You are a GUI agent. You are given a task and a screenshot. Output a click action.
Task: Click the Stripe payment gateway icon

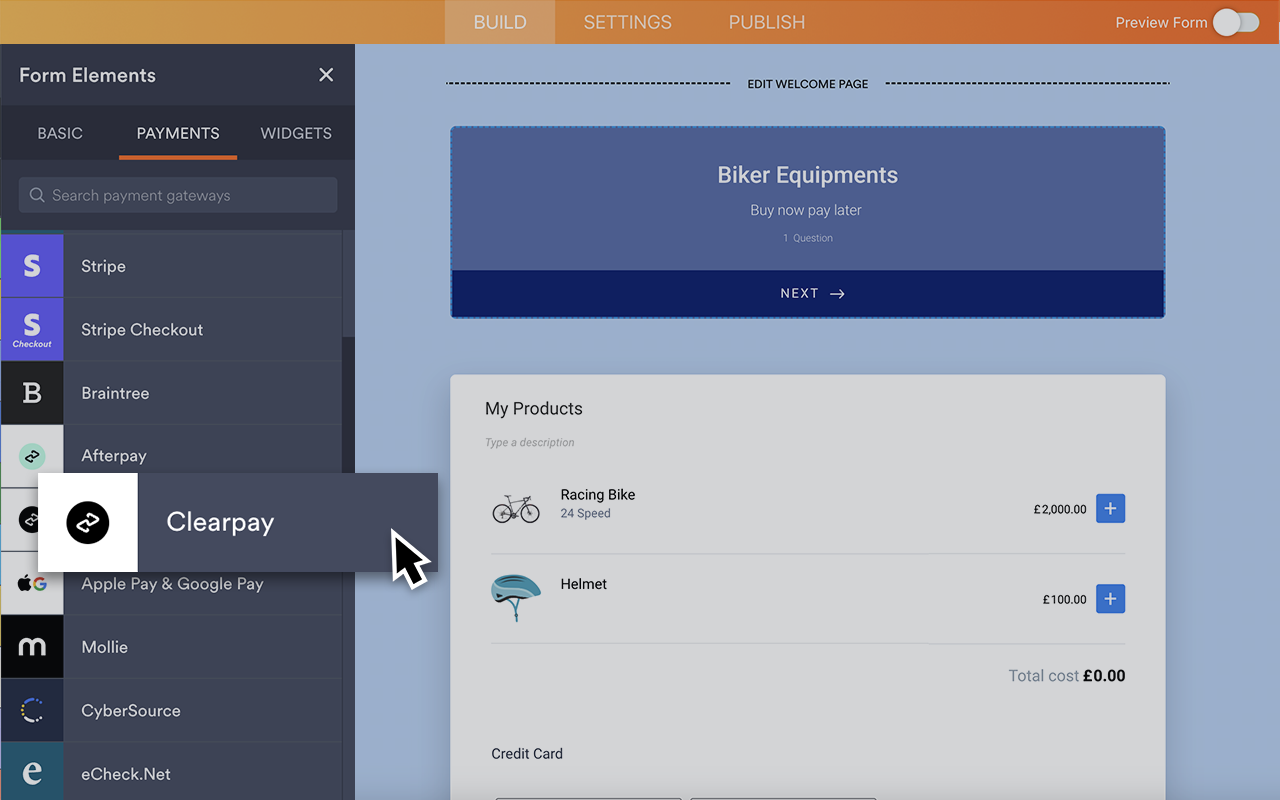coord(32,266)
